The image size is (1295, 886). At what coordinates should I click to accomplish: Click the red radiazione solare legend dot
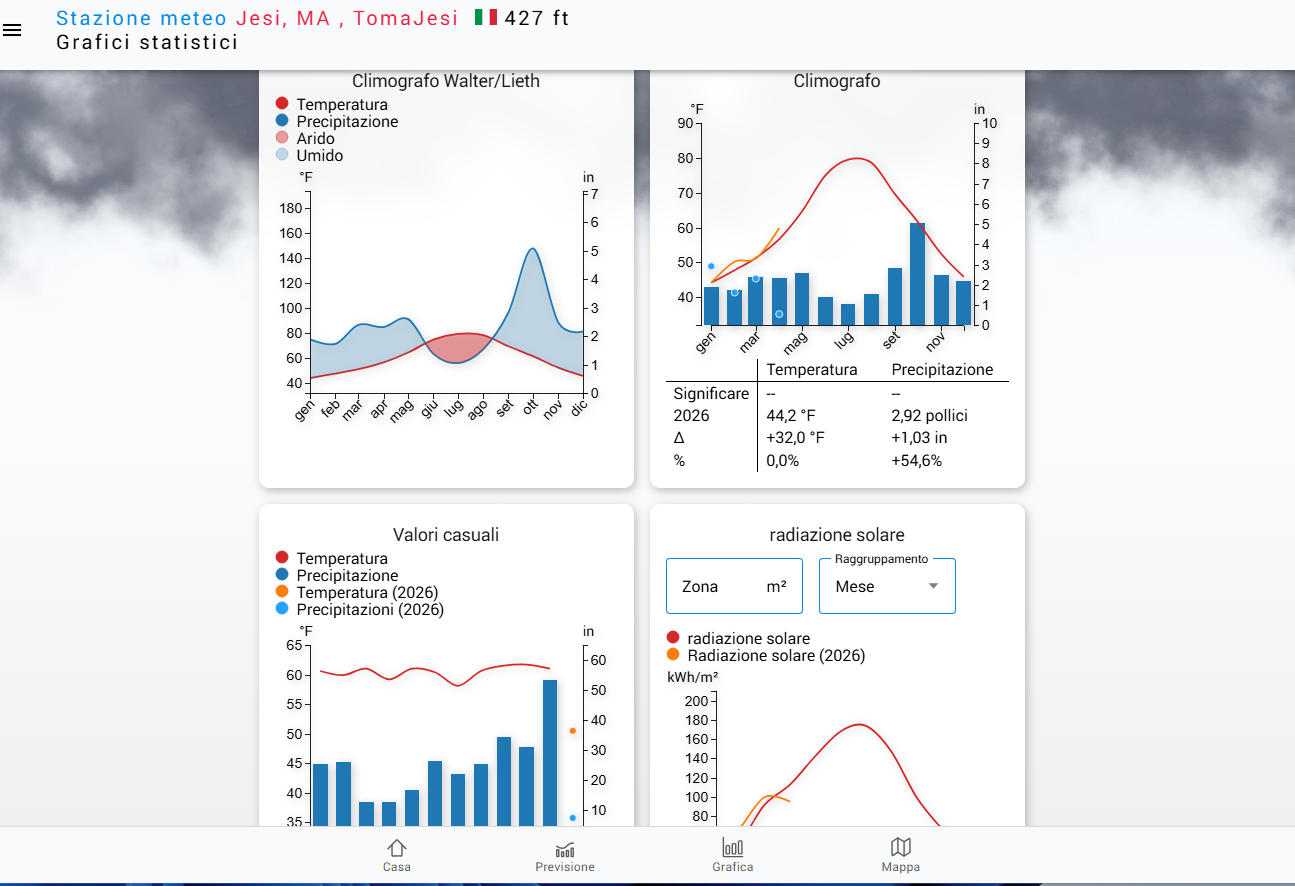point(673,638)
